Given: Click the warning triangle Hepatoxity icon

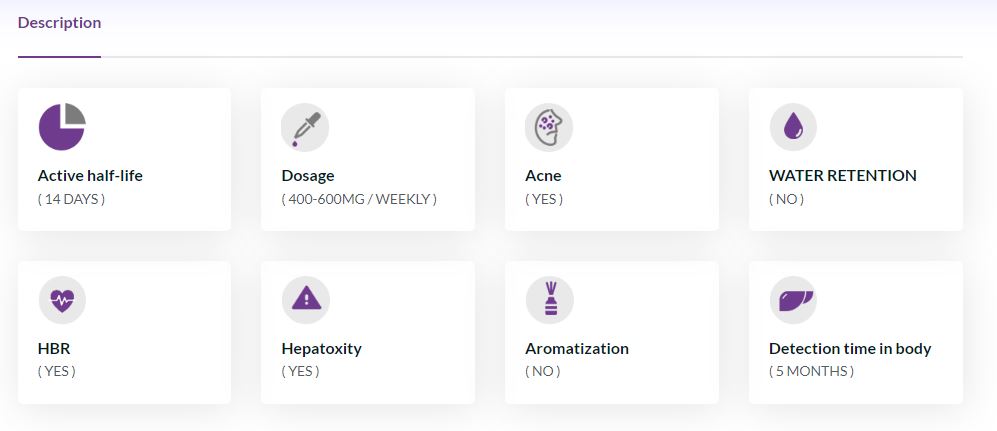Looking at the screenshot, I should tap(306, 300).
